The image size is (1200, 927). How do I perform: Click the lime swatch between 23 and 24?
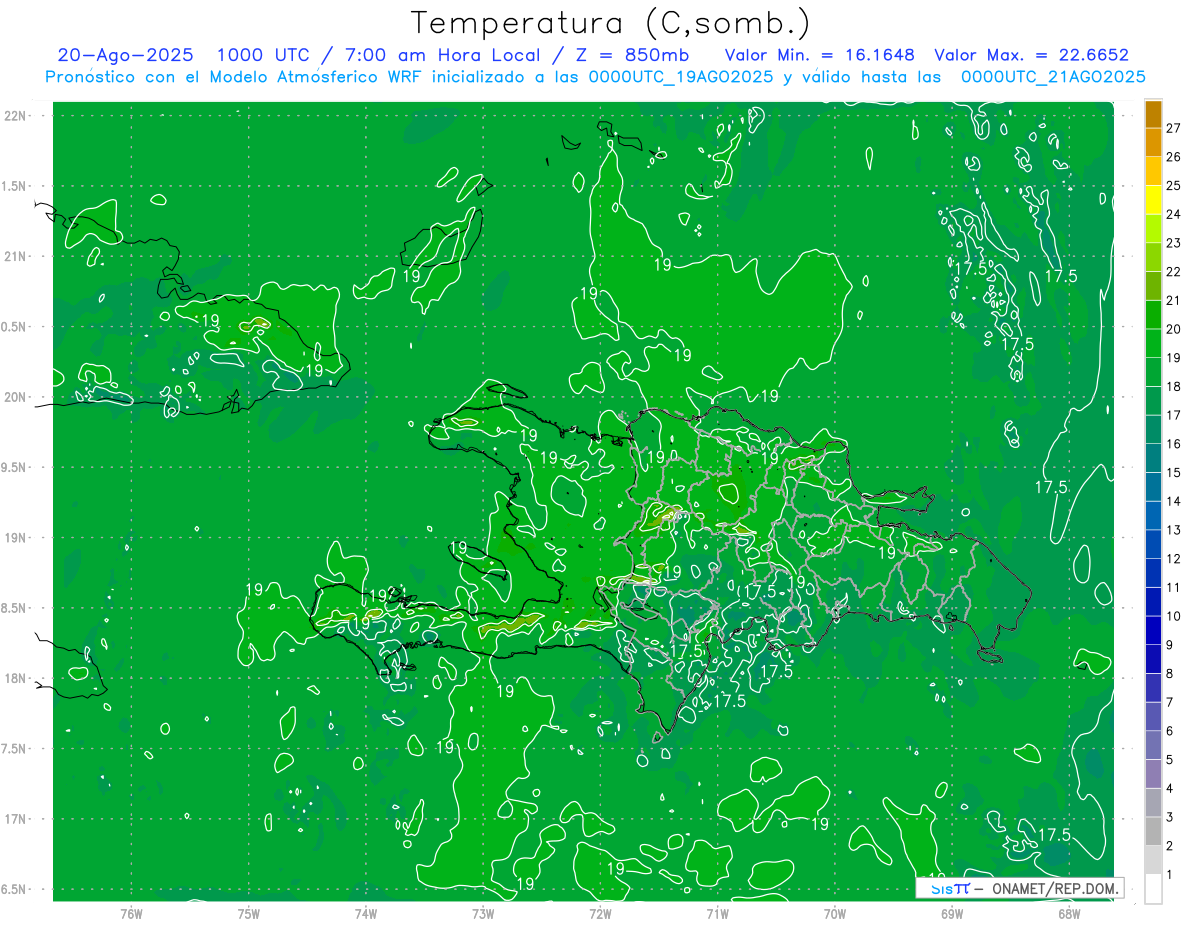[1153, 228]
